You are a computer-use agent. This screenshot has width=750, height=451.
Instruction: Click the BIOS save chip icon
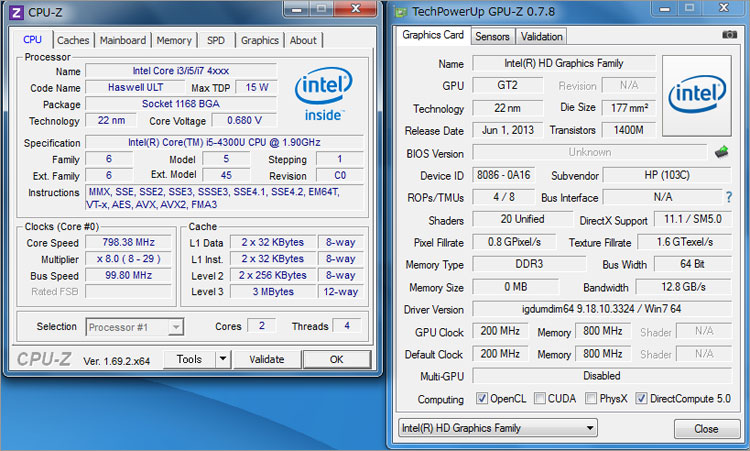(x=721, y=152)
